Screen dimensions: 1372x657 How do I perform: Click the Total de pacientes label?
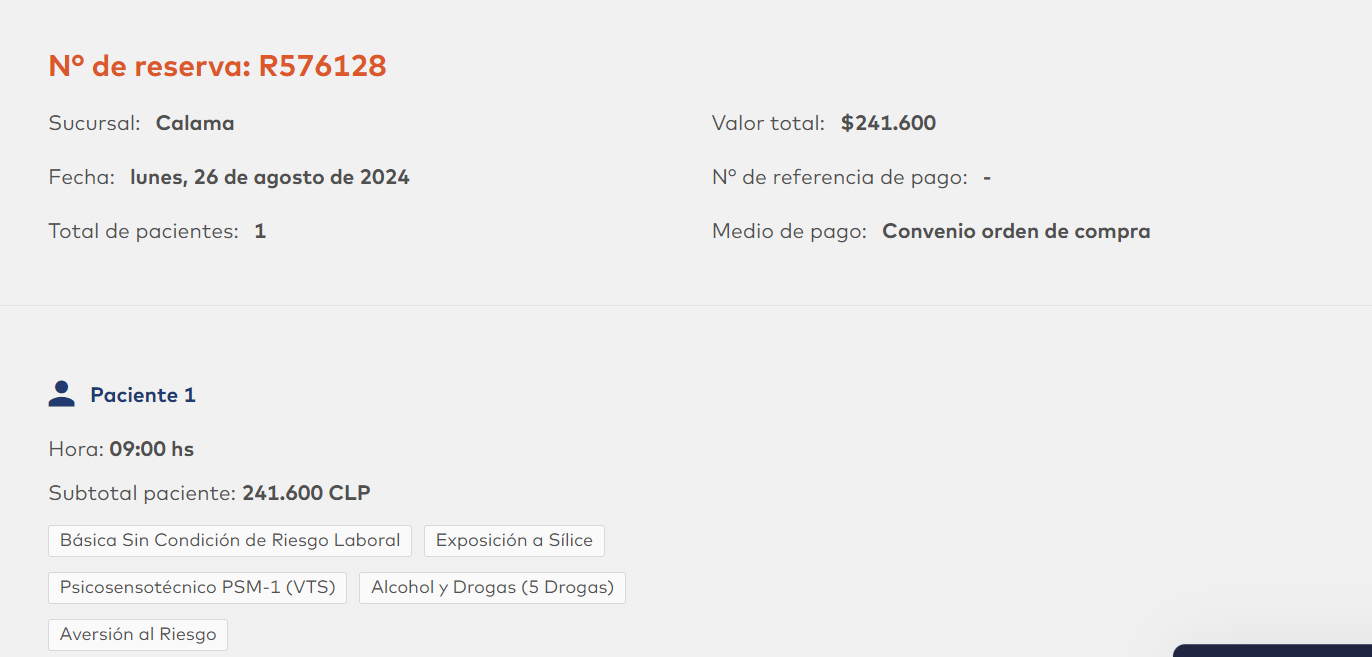point(143,232)
